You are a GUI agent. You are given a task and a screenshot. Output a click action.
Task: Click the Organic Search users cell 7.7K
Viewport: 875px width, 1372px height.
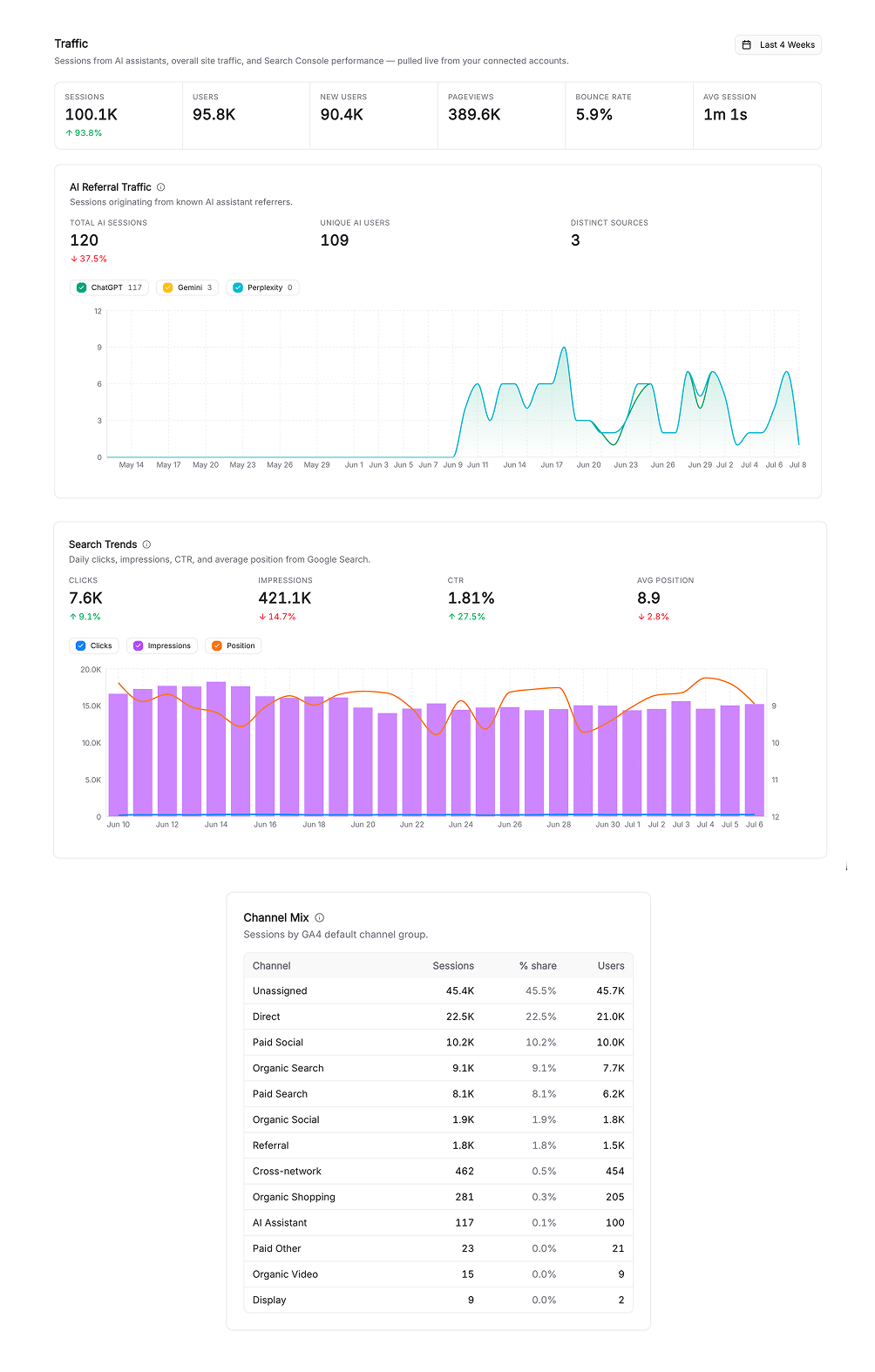click(x=614, y=1068)
